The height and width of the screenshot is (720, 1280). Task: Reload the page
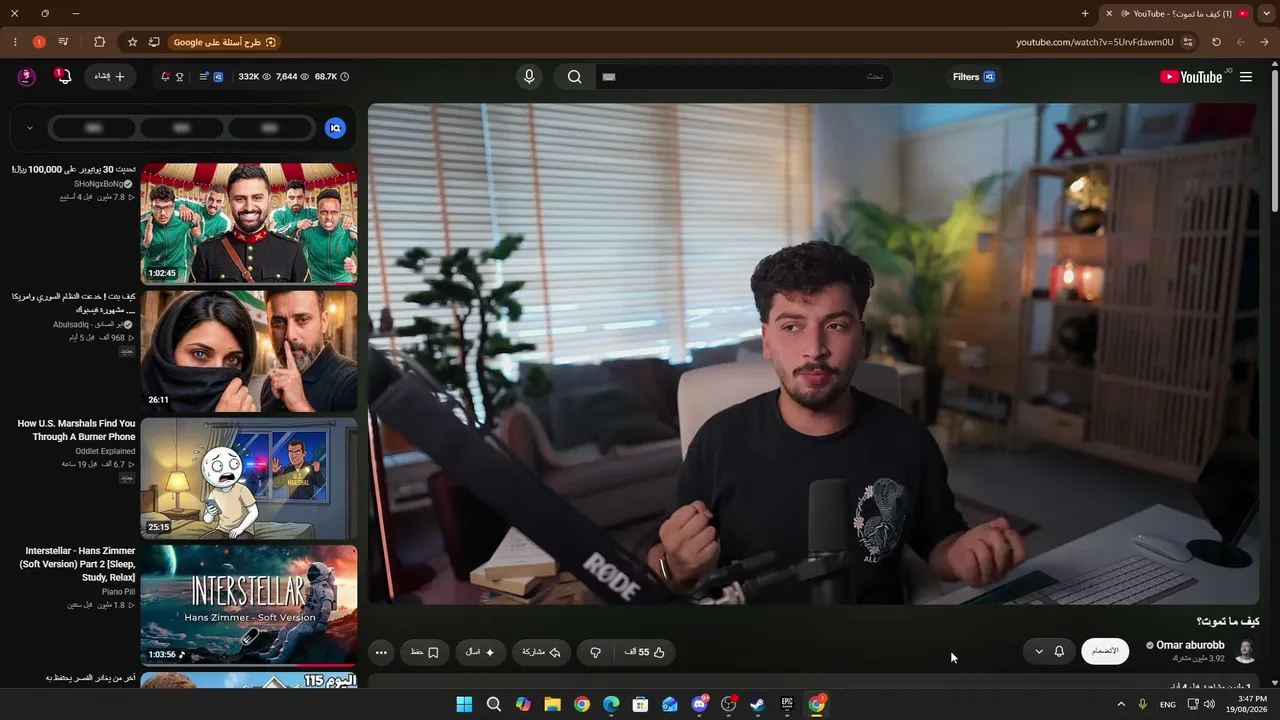[1216, 42]
